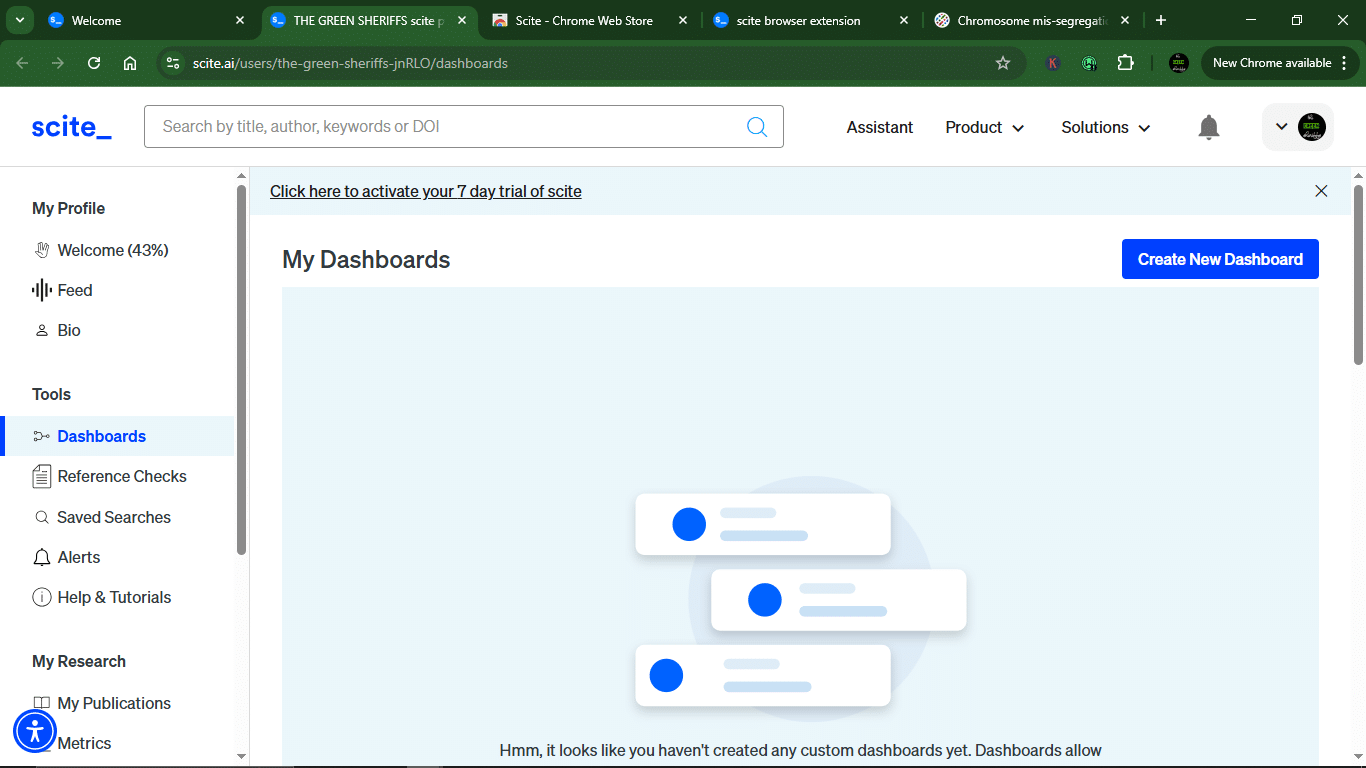Click the Chrome home button
The image size is (1366, 768).
pos(130,63)
